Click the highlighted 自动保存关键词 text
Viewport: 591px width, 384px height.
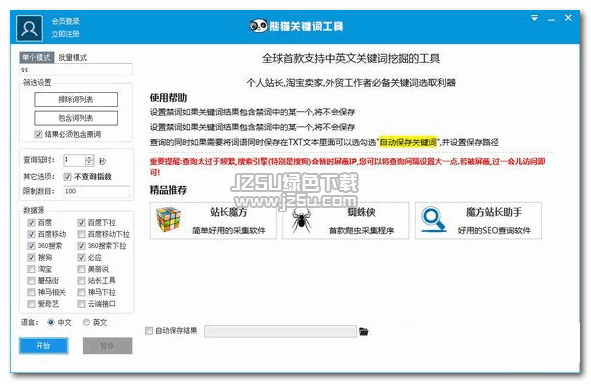click(x=408, y=142)
